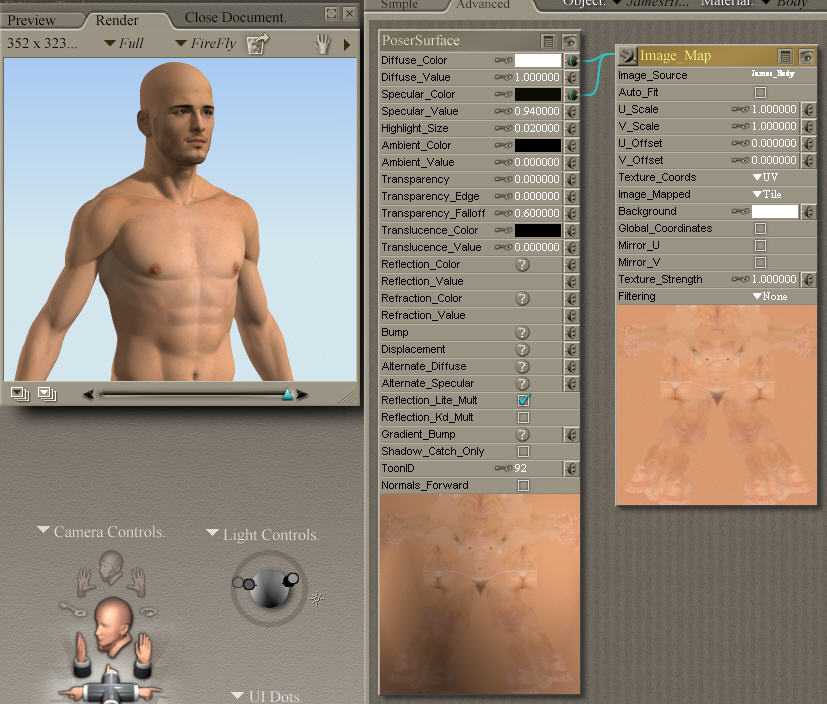This screenshot has height=704, width=827.
Task: Click the light creation star icon
Action: (317, 599)
